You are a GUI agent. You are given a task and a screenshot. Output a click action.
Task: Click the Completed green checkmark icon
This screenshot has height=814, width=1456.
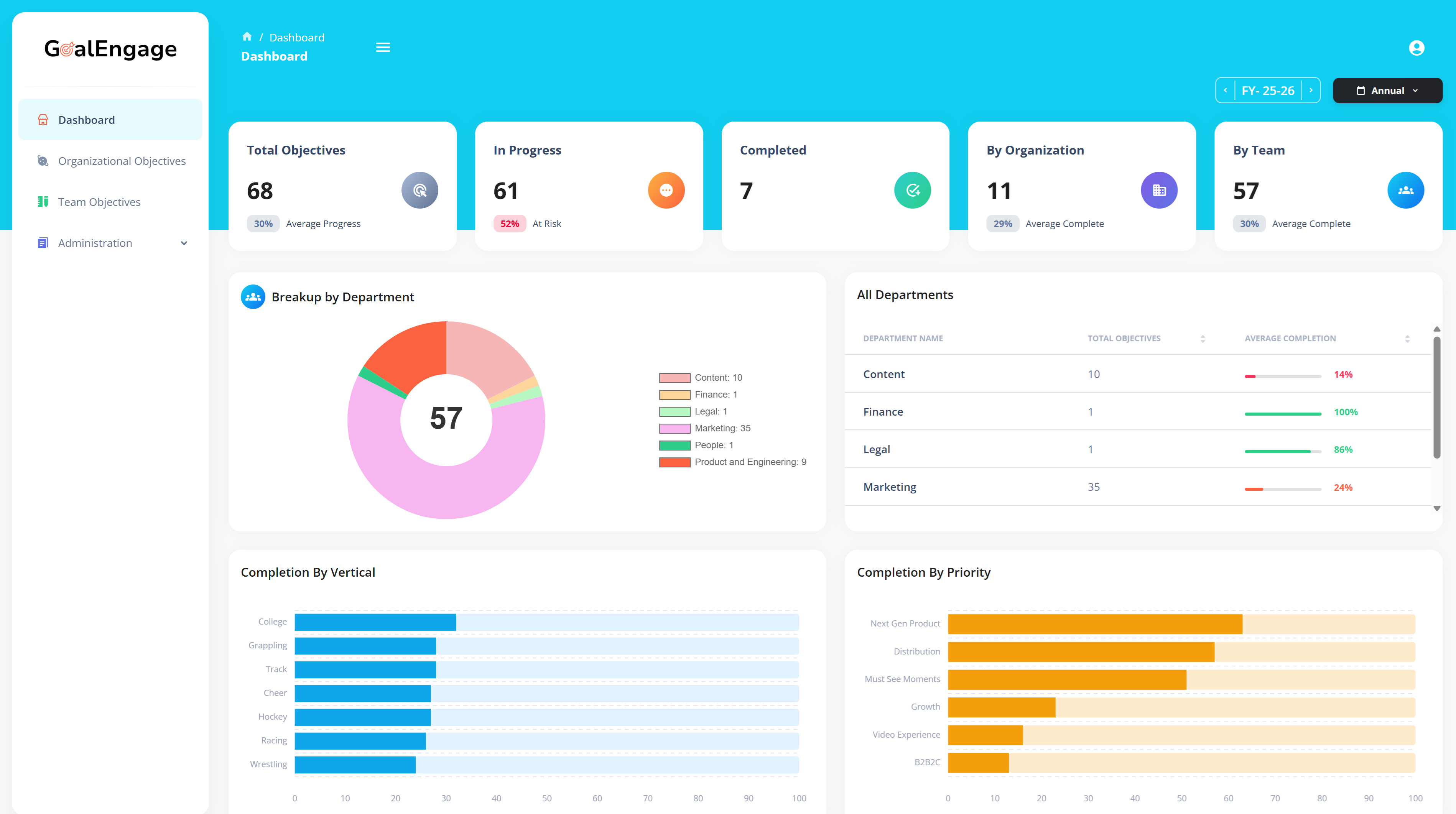point(912,190)
